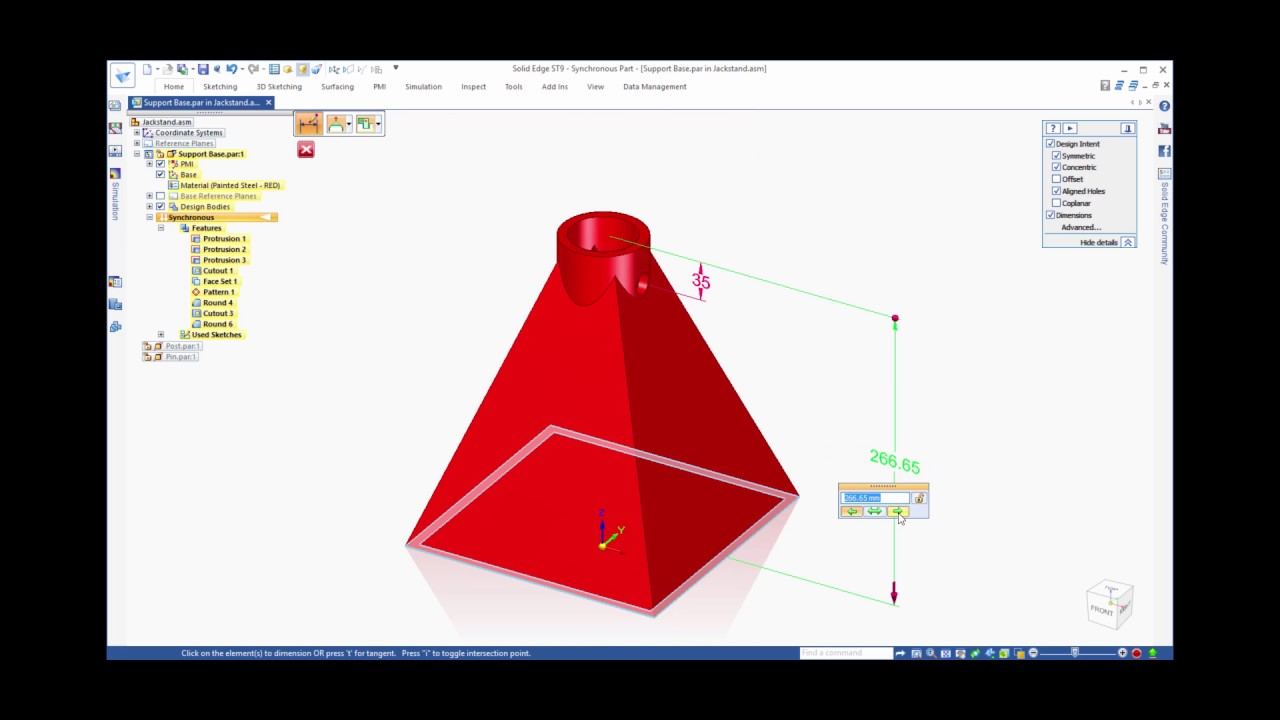Open the Simulation ribbon tab
This screenshot has height=720, width=1280.
[x=423, y=87]
